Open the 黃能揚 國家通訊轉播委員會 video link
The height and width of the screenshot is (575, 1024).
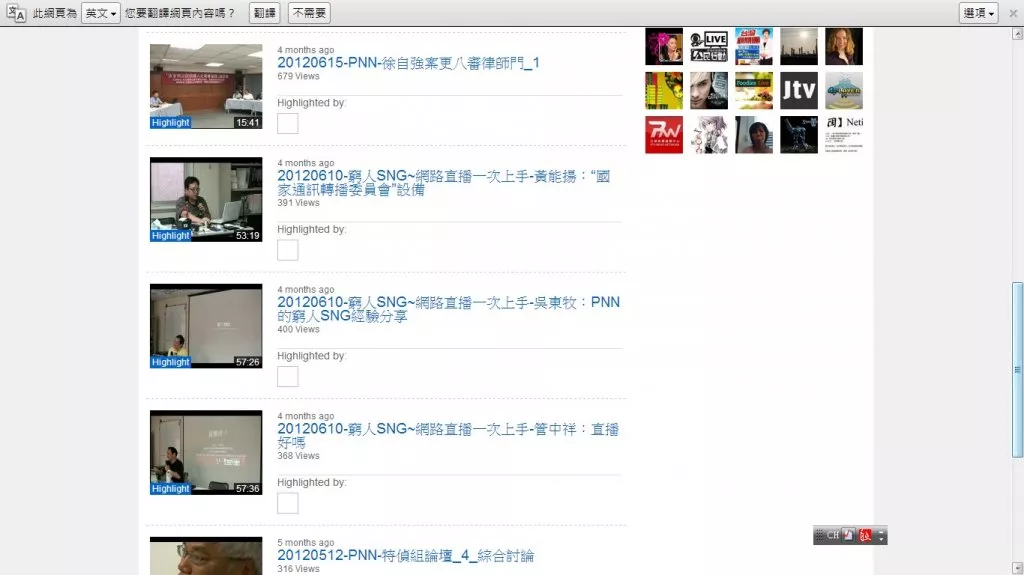click(443, 182)
